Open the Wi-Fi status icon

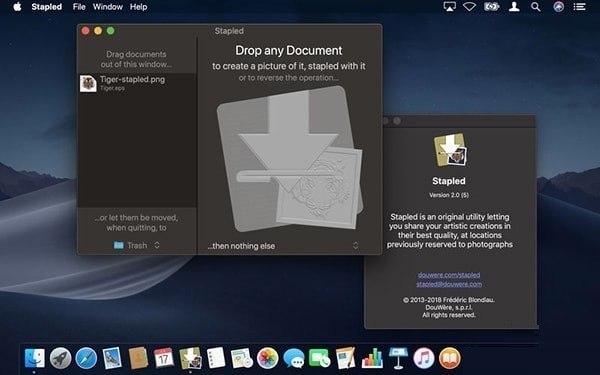tap(470, 7)
